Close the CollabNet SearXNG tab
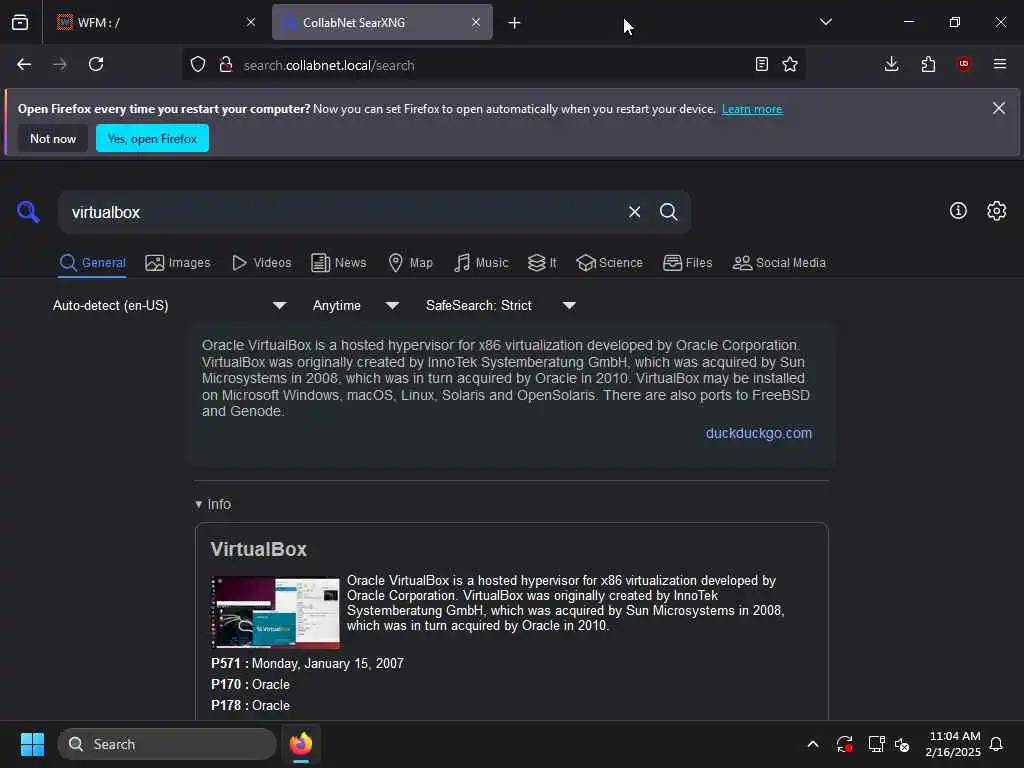Viewport: 1024px width, 768px height. point(476,22)
